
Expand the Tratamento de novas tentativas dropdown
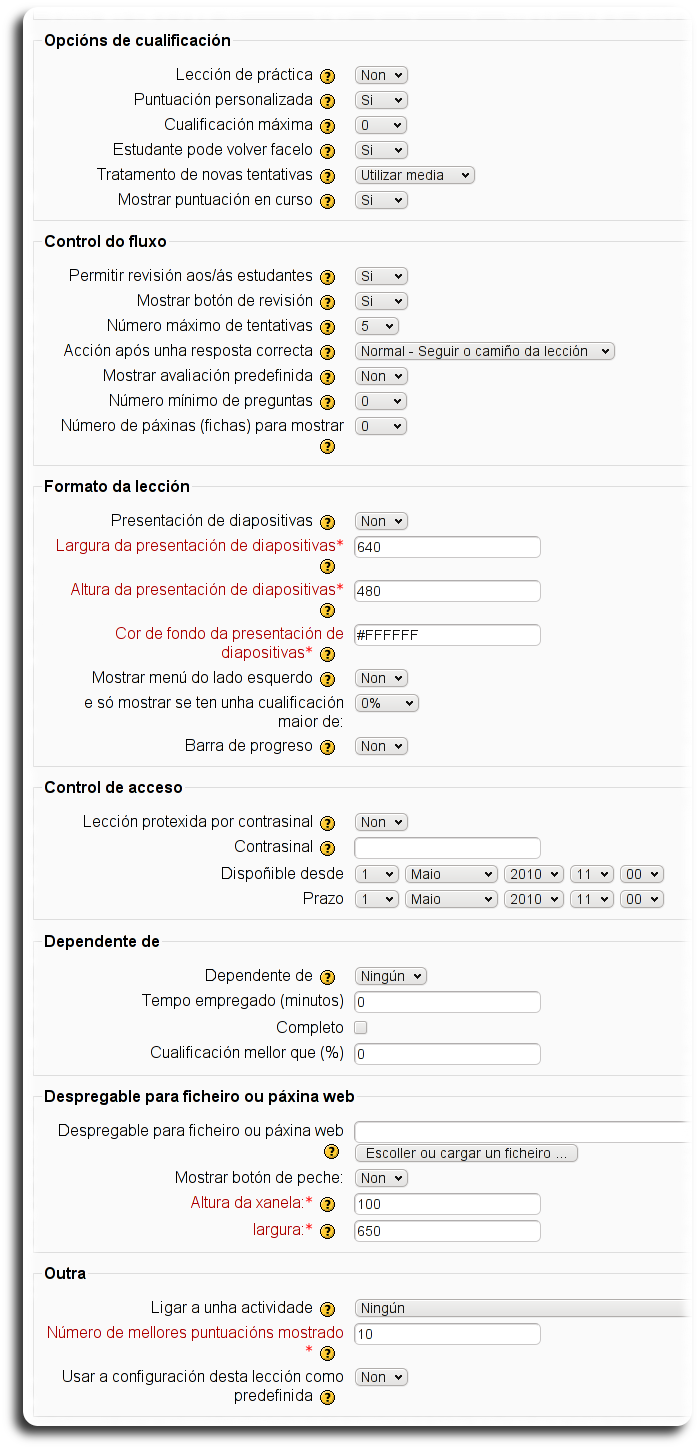pos(414,175)
